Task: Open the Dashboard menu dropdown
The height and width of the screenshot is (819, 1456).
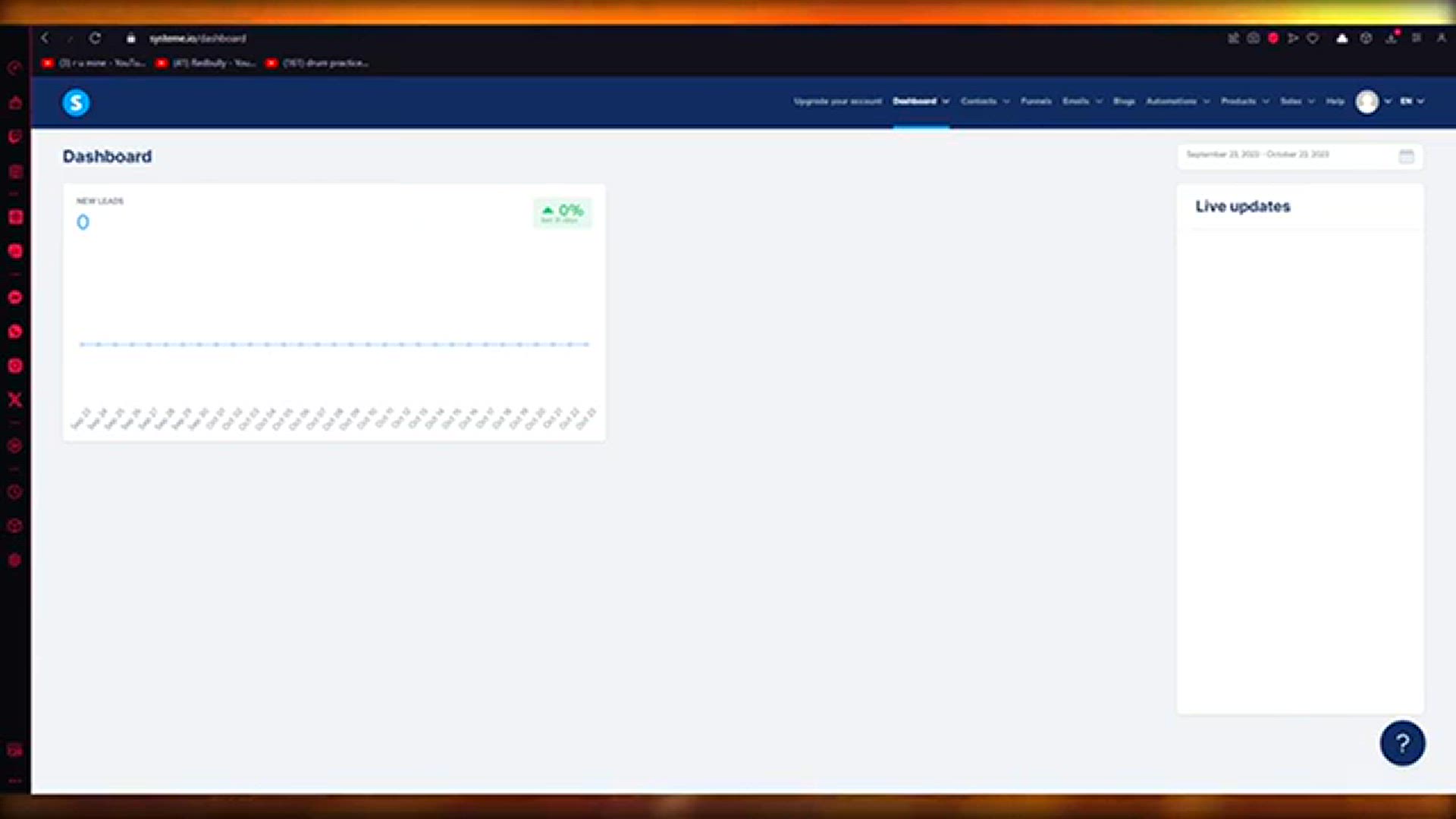Action: [x=921, y=101]
